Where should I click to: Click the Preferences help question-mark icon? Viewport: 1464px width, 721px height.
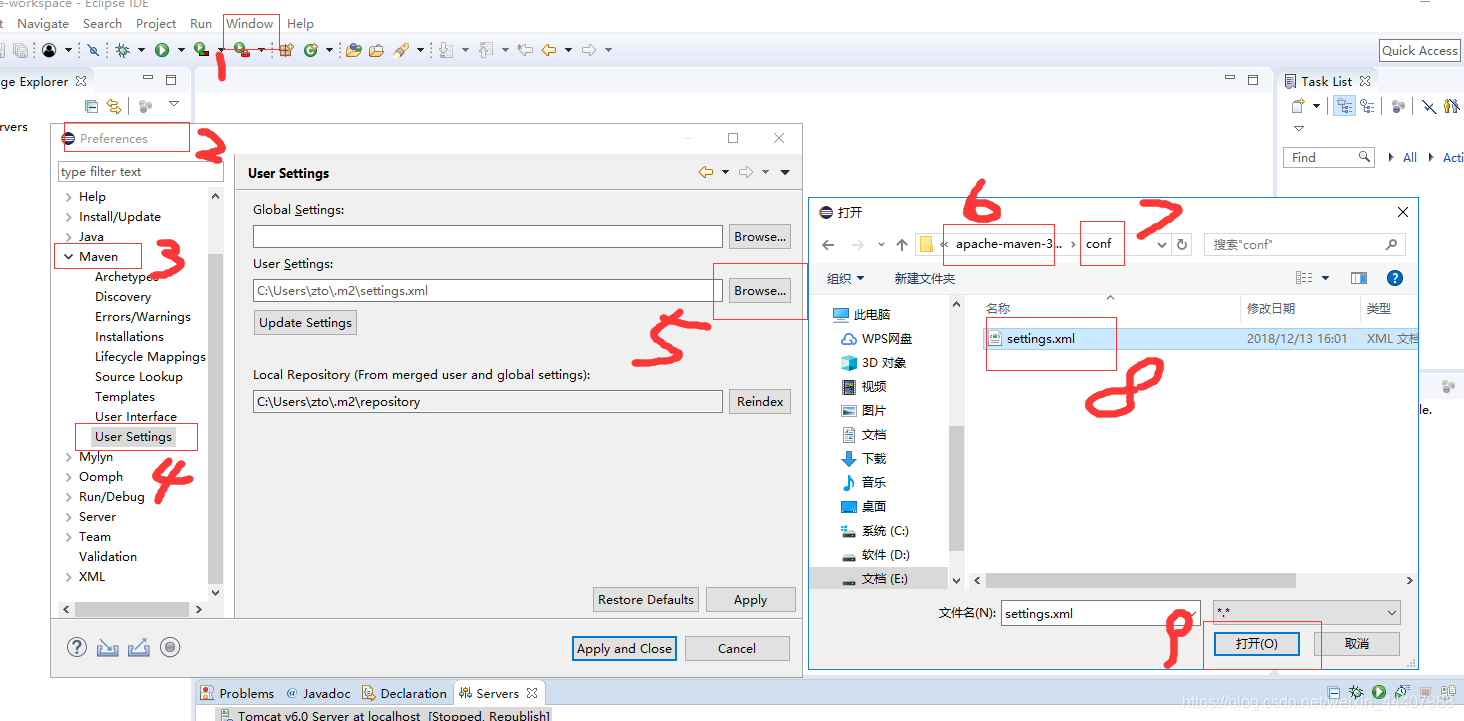77,647
